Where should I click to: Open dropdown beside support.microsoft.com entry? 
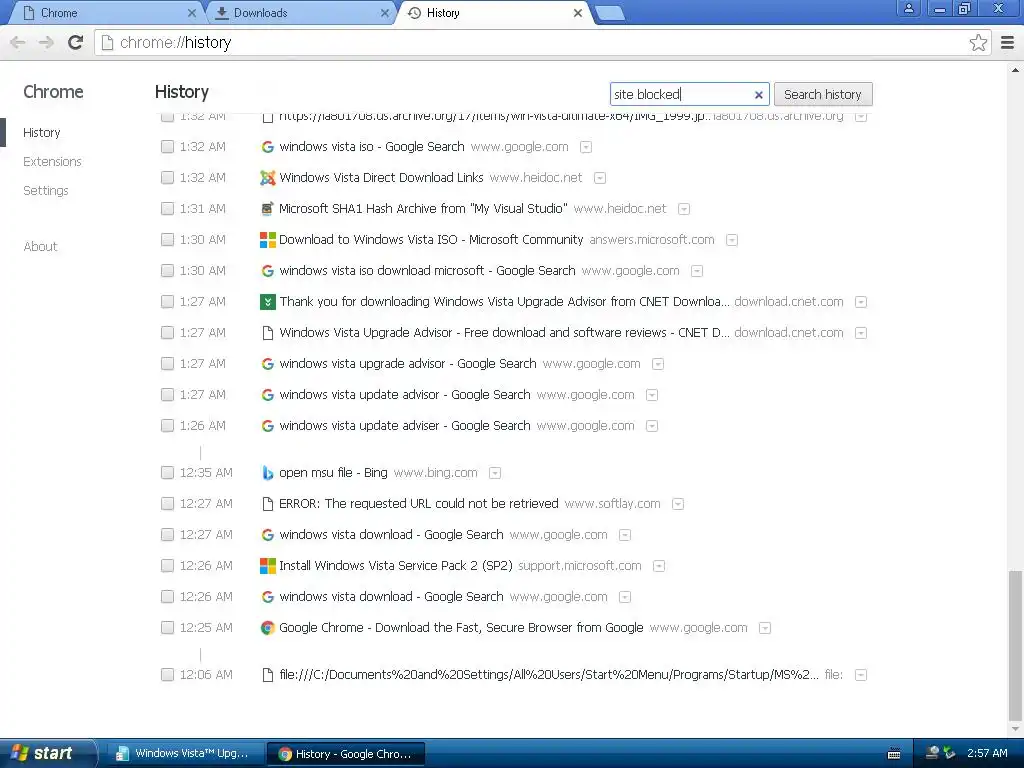coord(659,566)
